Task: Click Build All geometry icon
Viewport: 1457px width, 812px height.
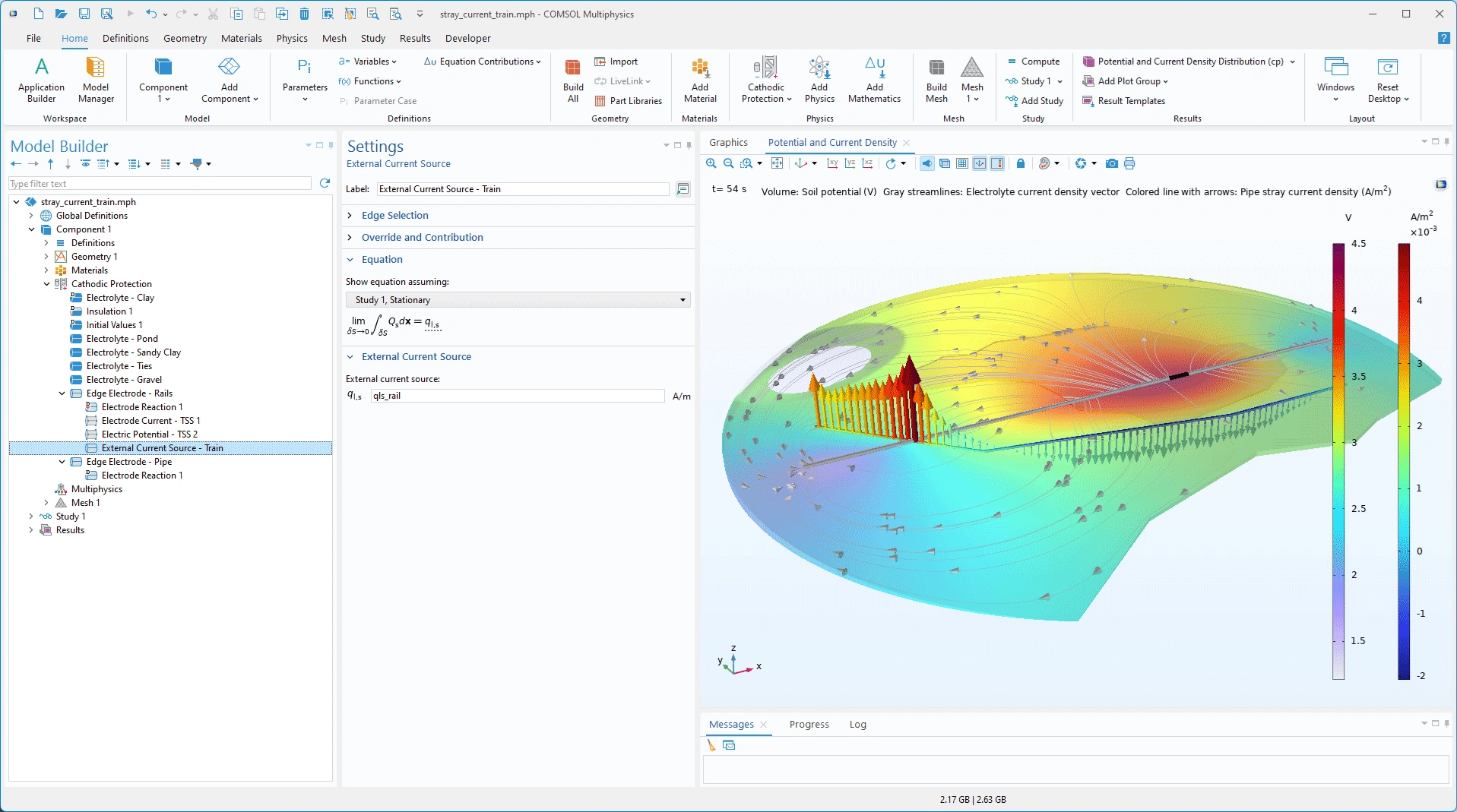Action: coord(573,81)
